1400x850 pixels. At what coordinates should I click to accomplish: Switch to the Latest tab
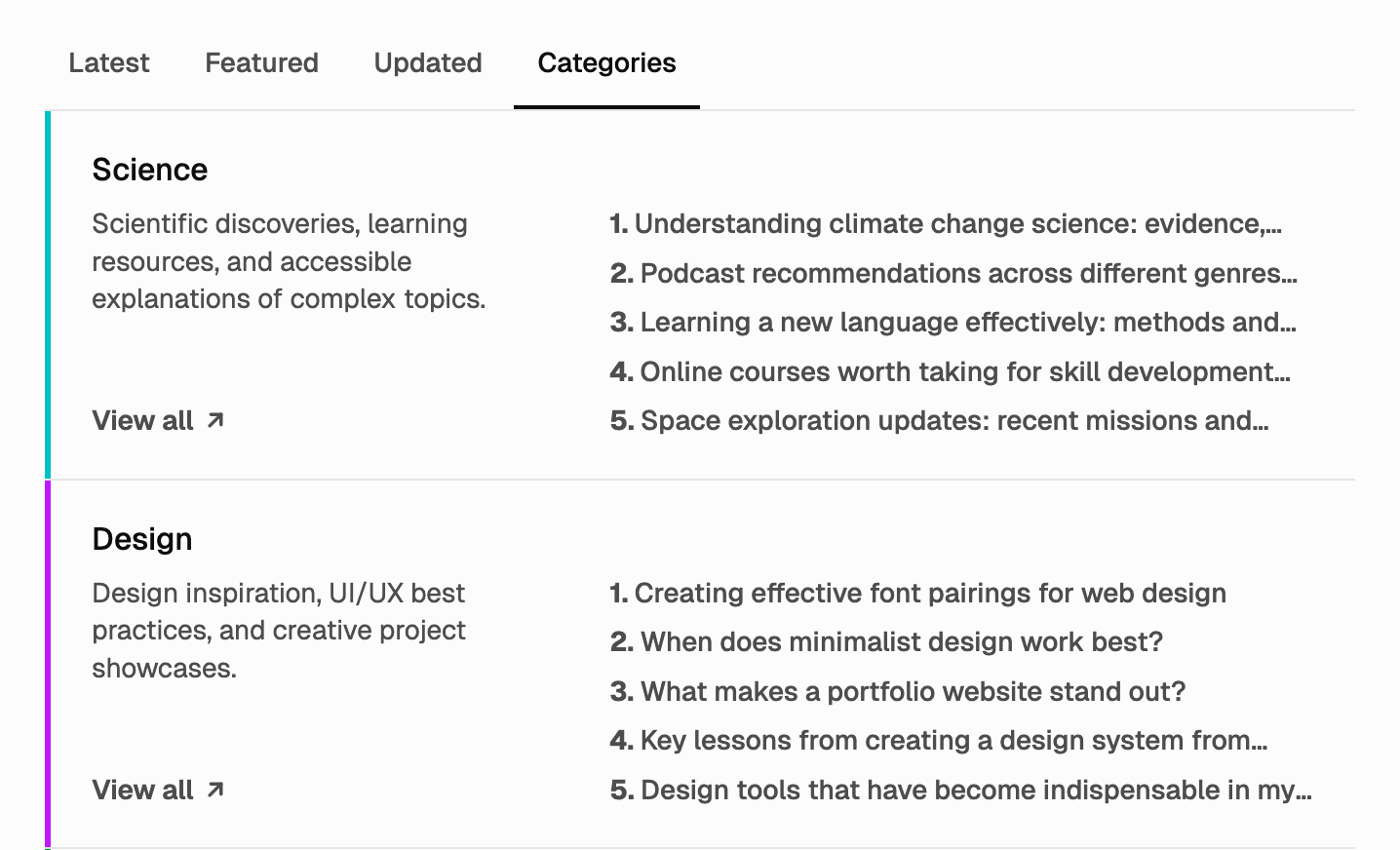tap(109, 63)
